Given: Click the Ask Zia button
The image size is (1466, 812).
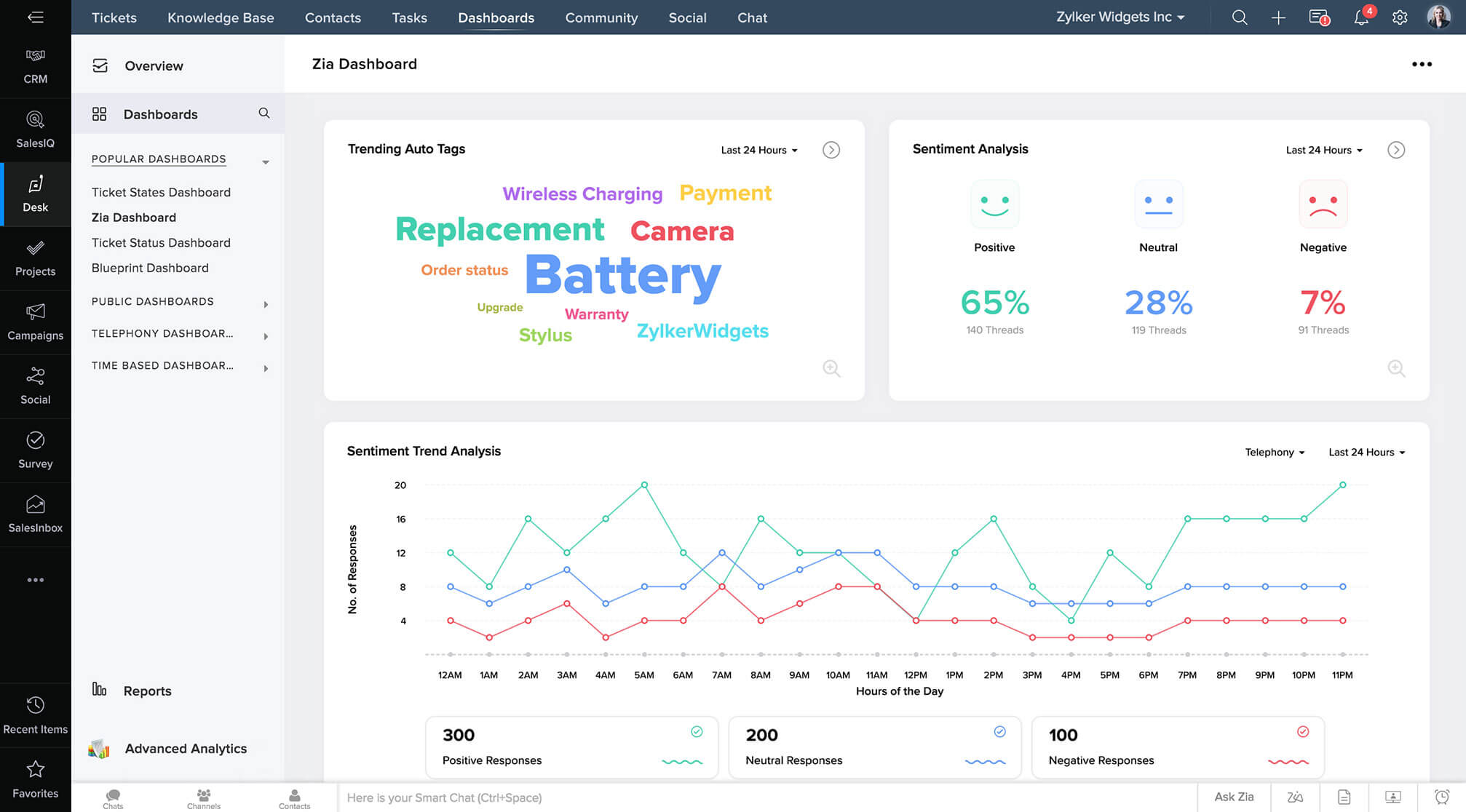Looking at the screenshot, I should point(1234,797).
